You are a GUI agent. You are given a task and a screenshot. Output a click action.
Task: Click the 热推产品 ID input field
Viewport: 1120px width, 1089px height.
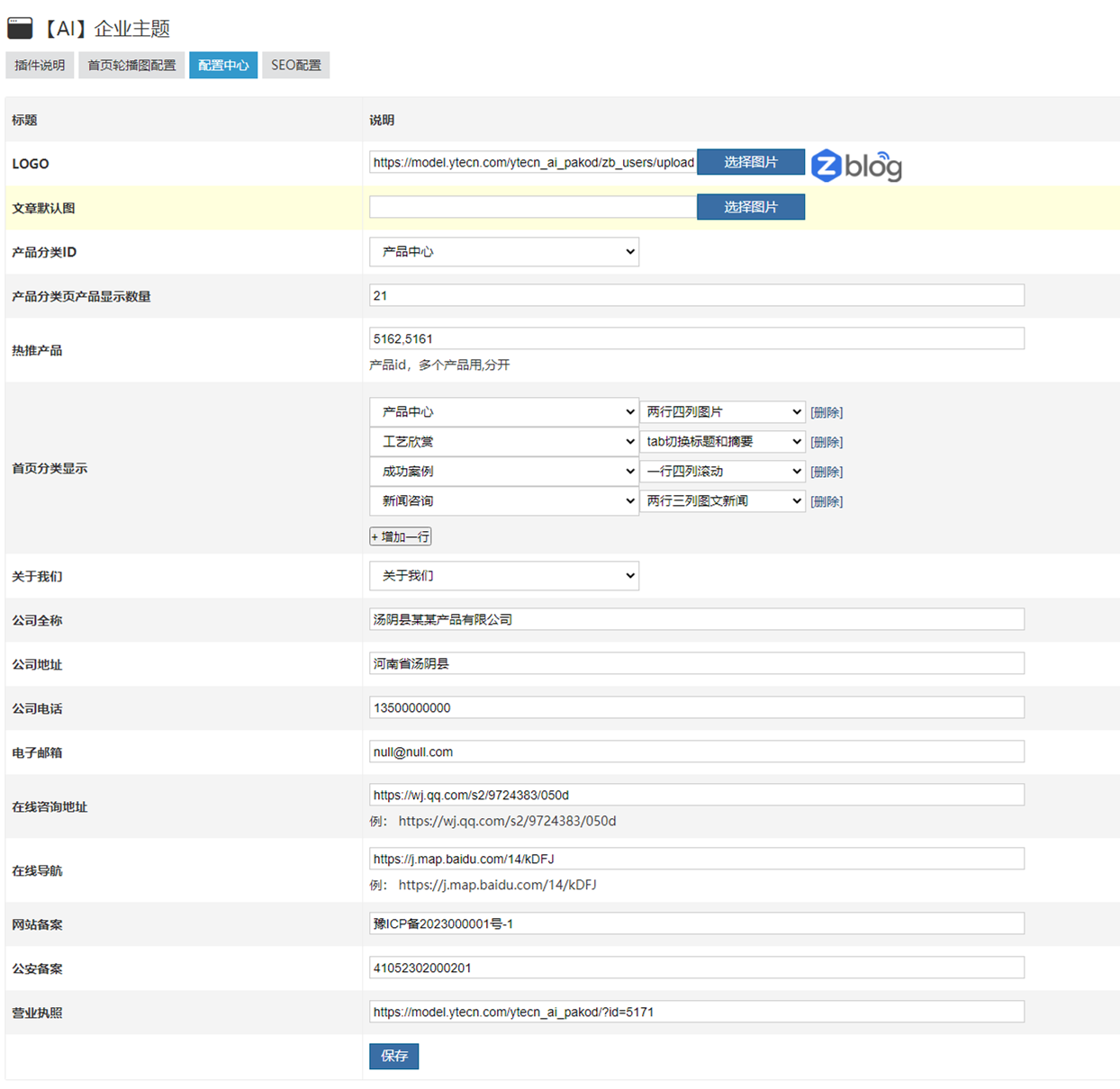coord(696,339)
